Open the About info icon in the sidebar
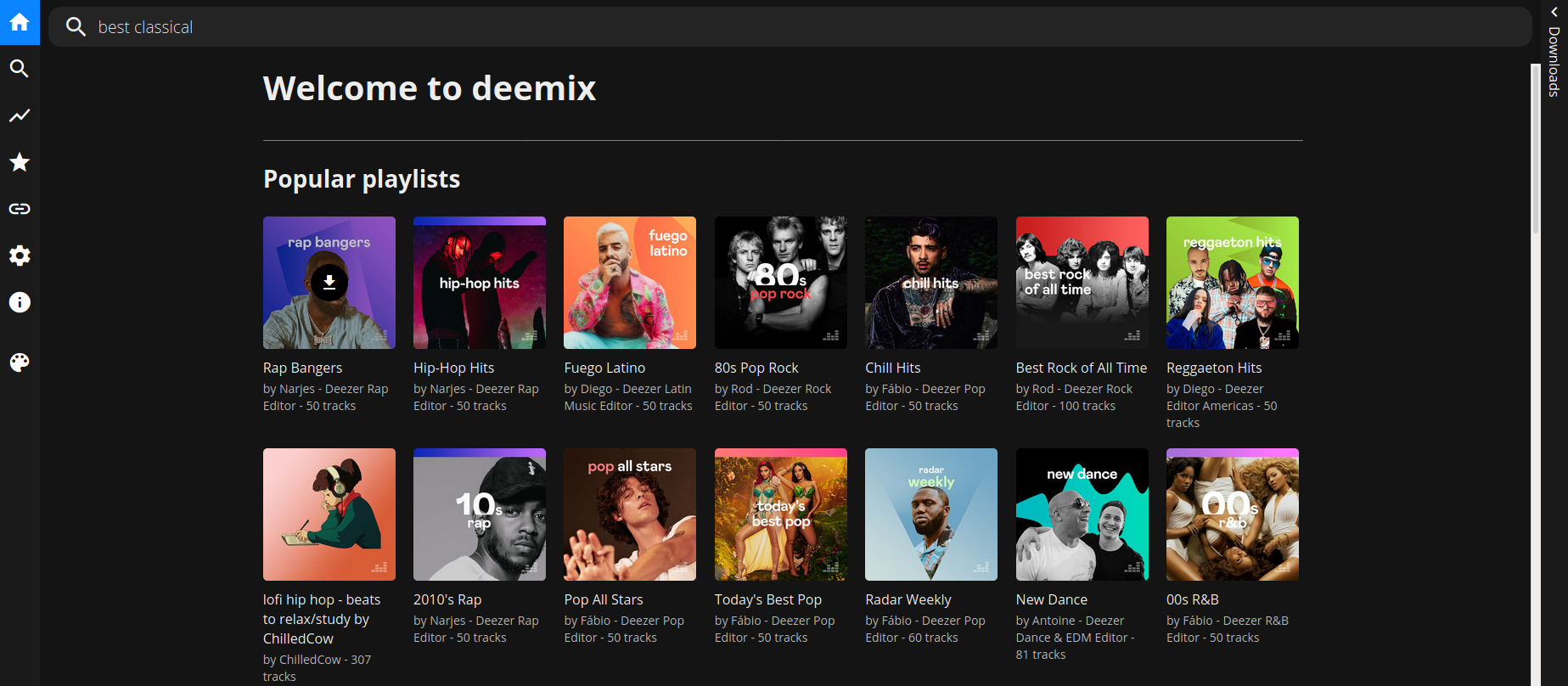 pos(20,302)
